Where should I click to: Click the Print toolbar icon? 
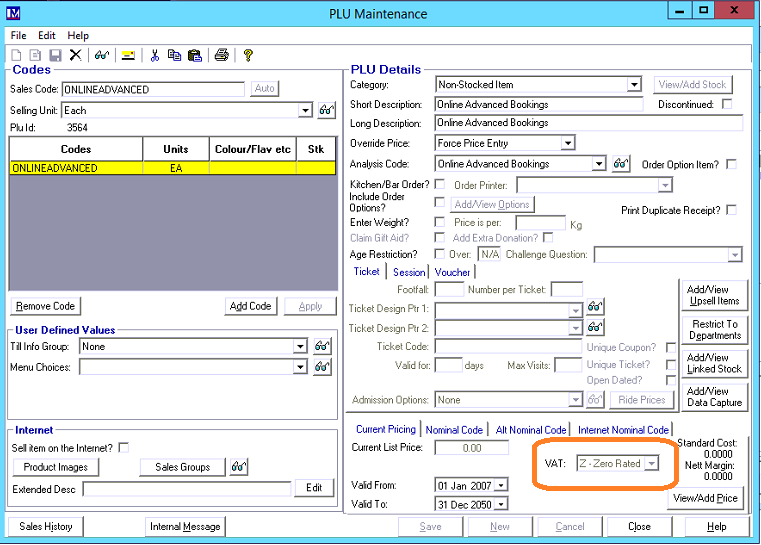pyautogui.click(x=221, y=55)
